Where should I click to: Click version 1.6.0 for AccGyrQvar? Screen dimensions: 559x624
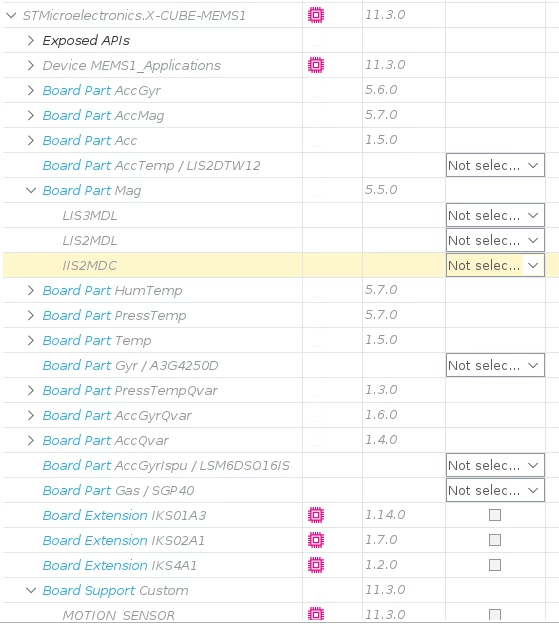(x=381, y=415)
